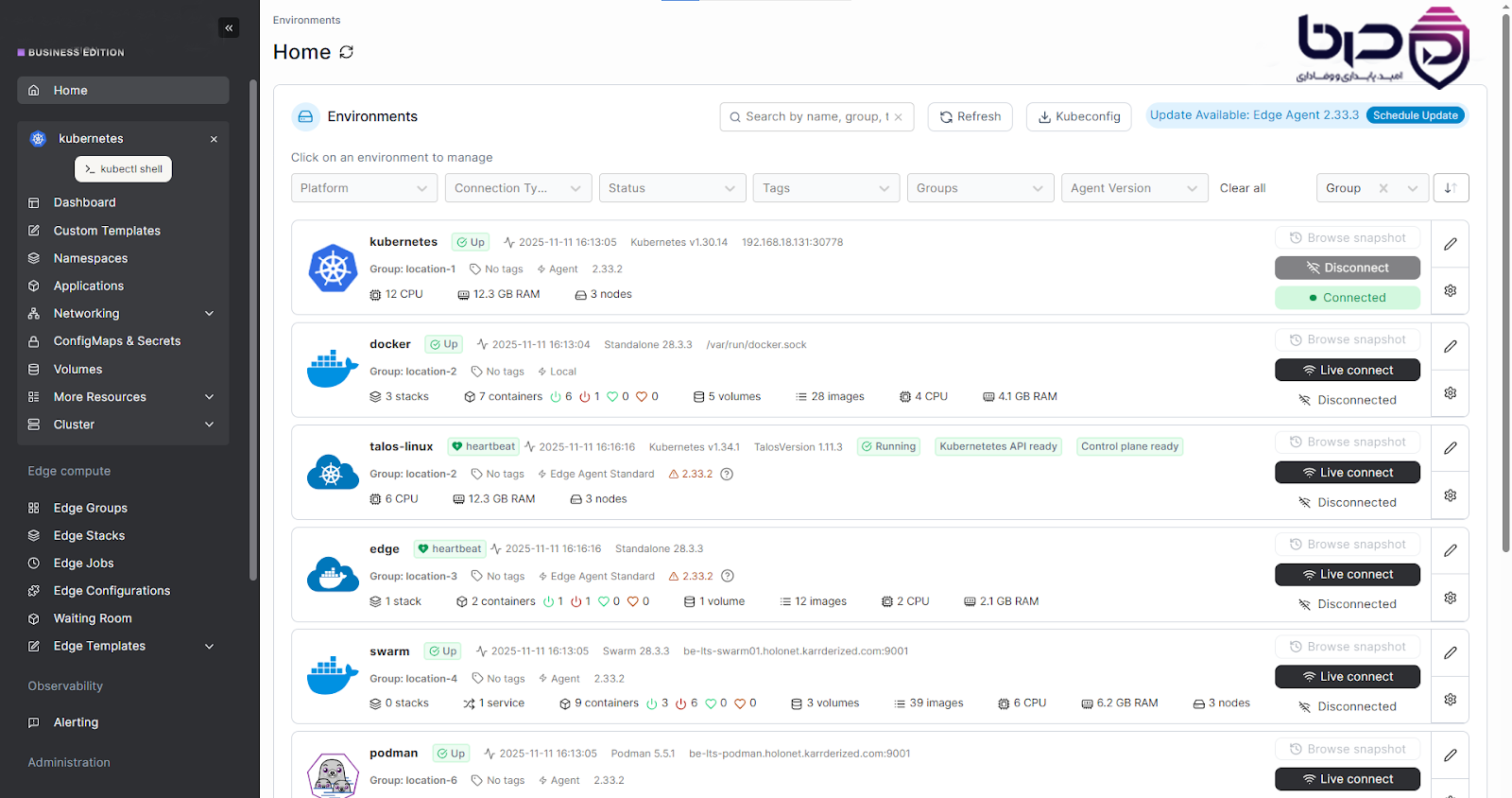
Task: Open the Platform filter dropdown
Action: point(364,188)
